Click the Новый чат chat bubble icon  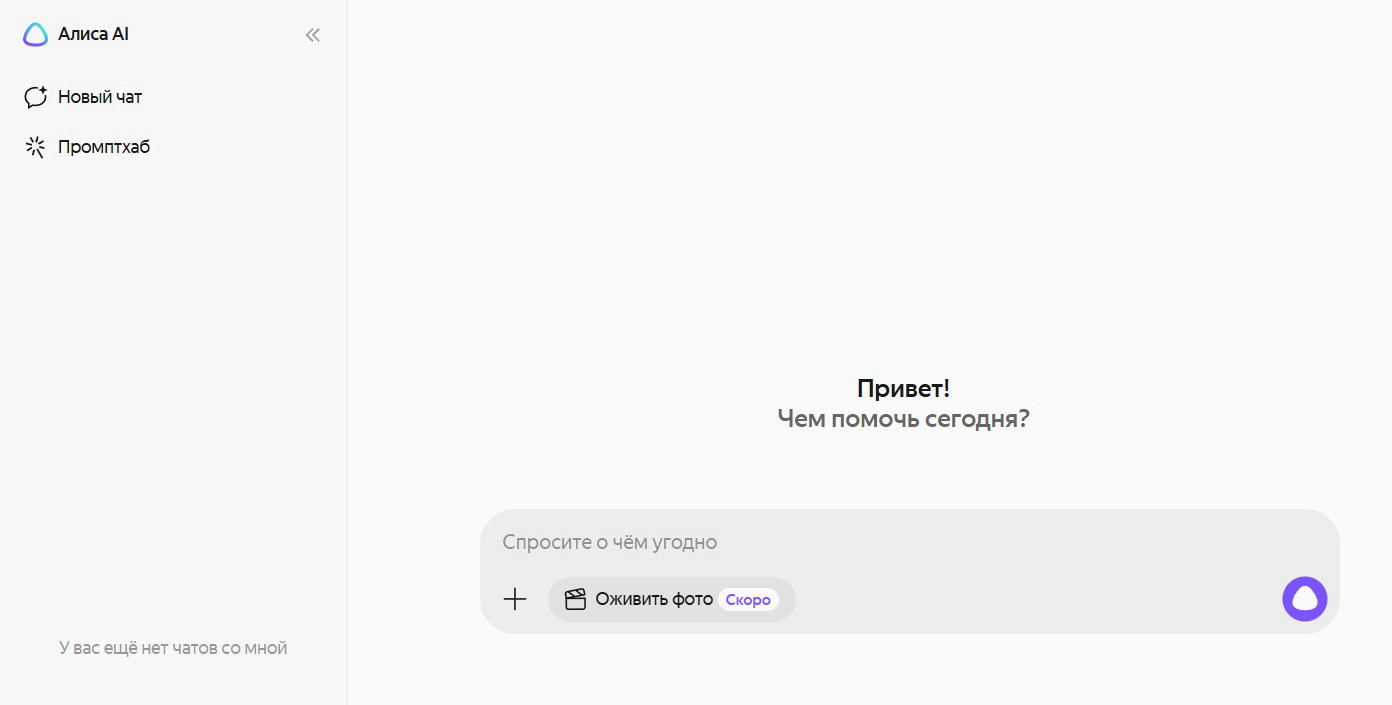tap(36, 96)
